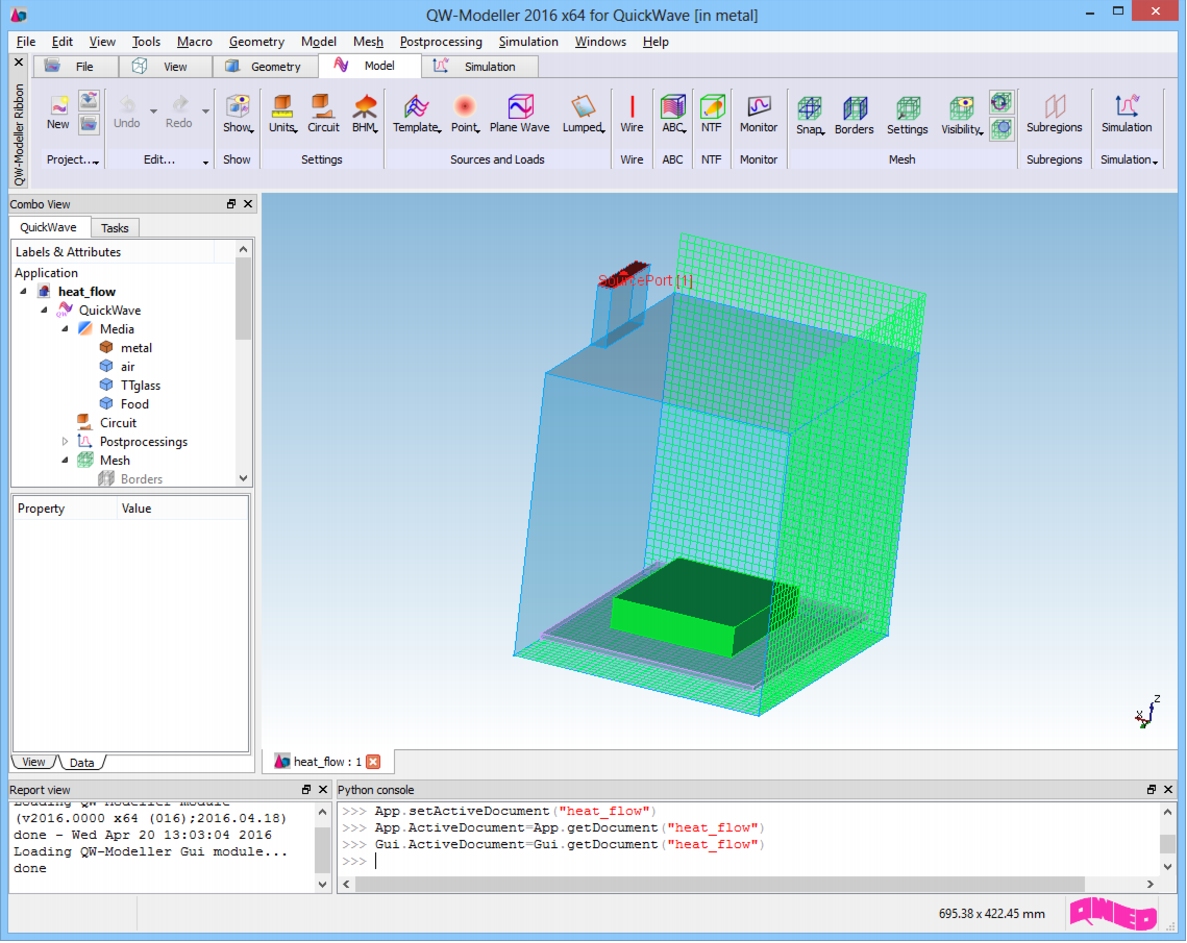This screenshot has height=943, width=1187.
Task: Click the upper small mesh icon beside Visibility
Action: [1001, 102]
